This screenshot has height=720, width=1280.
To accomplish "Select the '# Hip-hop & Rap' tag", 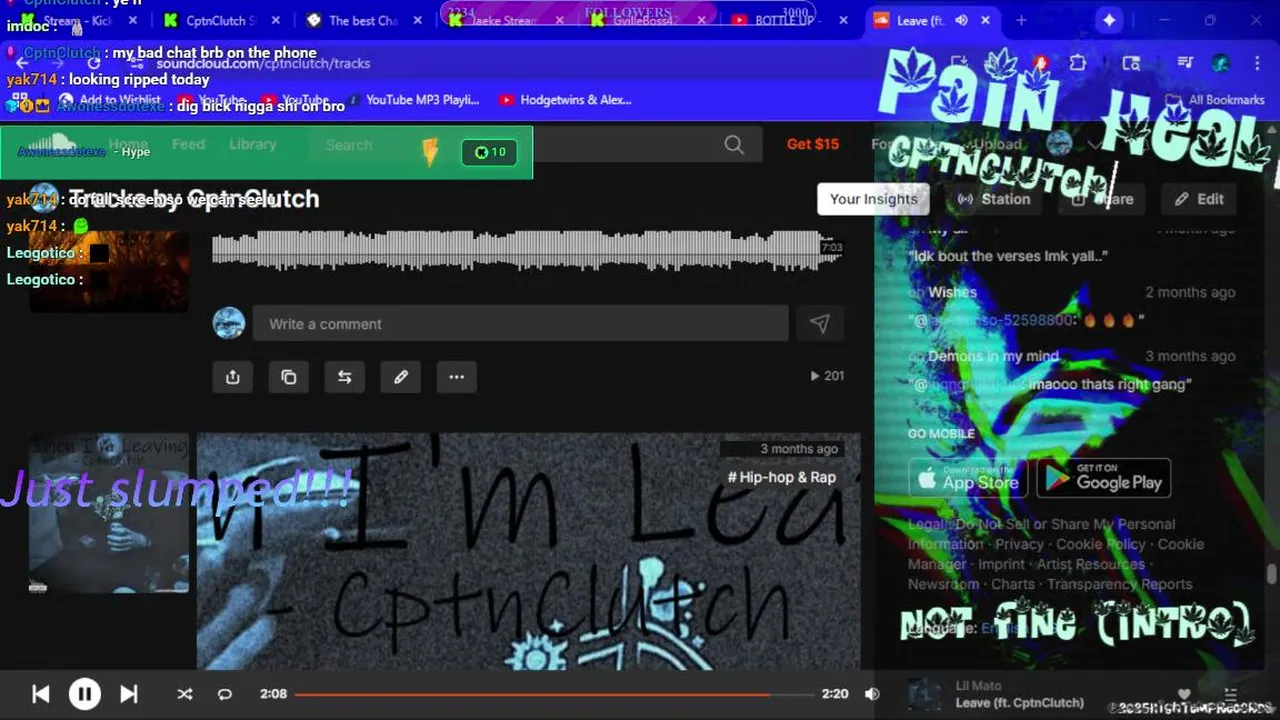I will point(781,477).
